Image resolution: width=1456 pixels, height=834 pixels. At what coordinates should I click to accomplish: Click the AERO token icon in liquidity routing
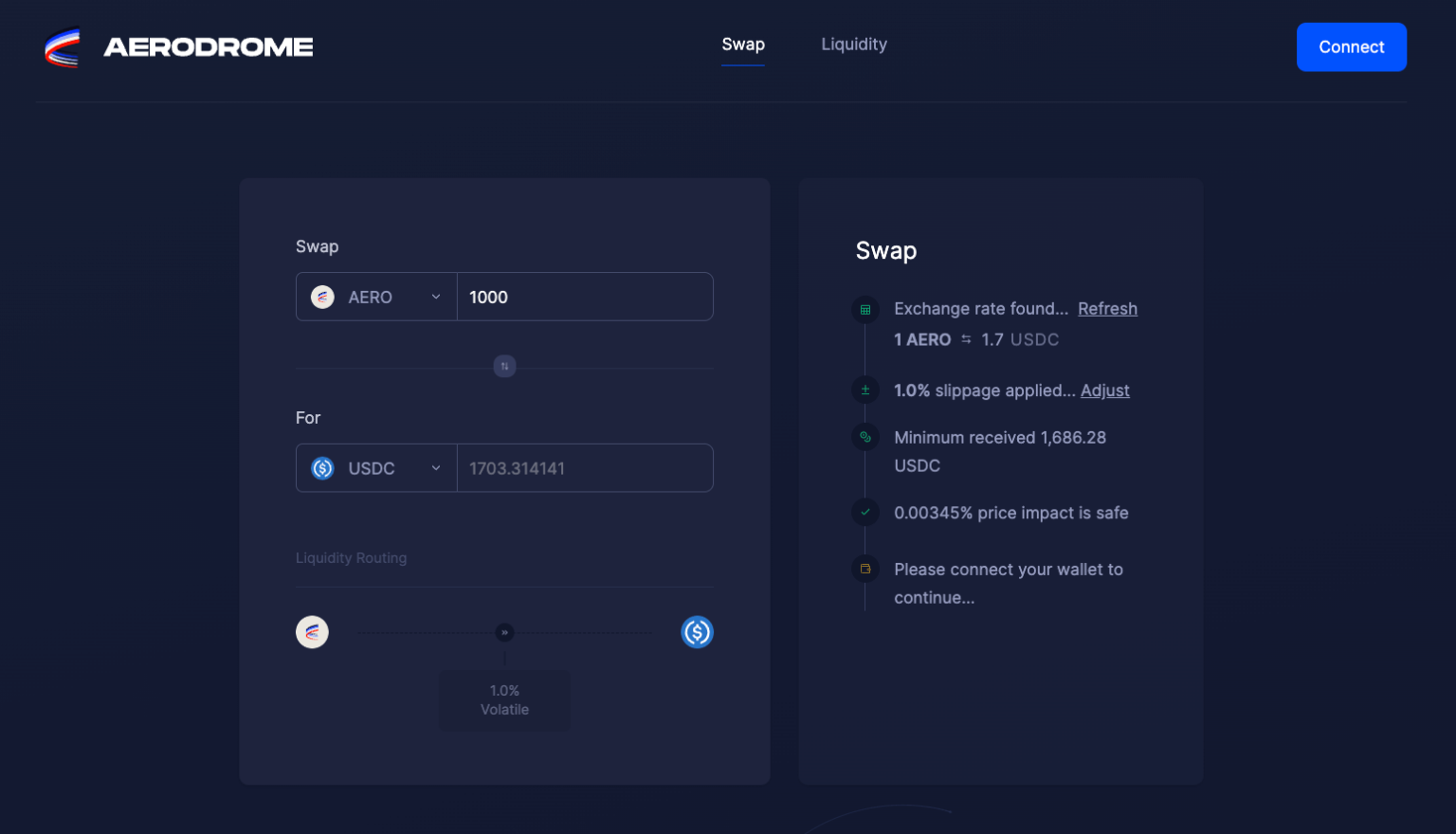coord(312,632)
